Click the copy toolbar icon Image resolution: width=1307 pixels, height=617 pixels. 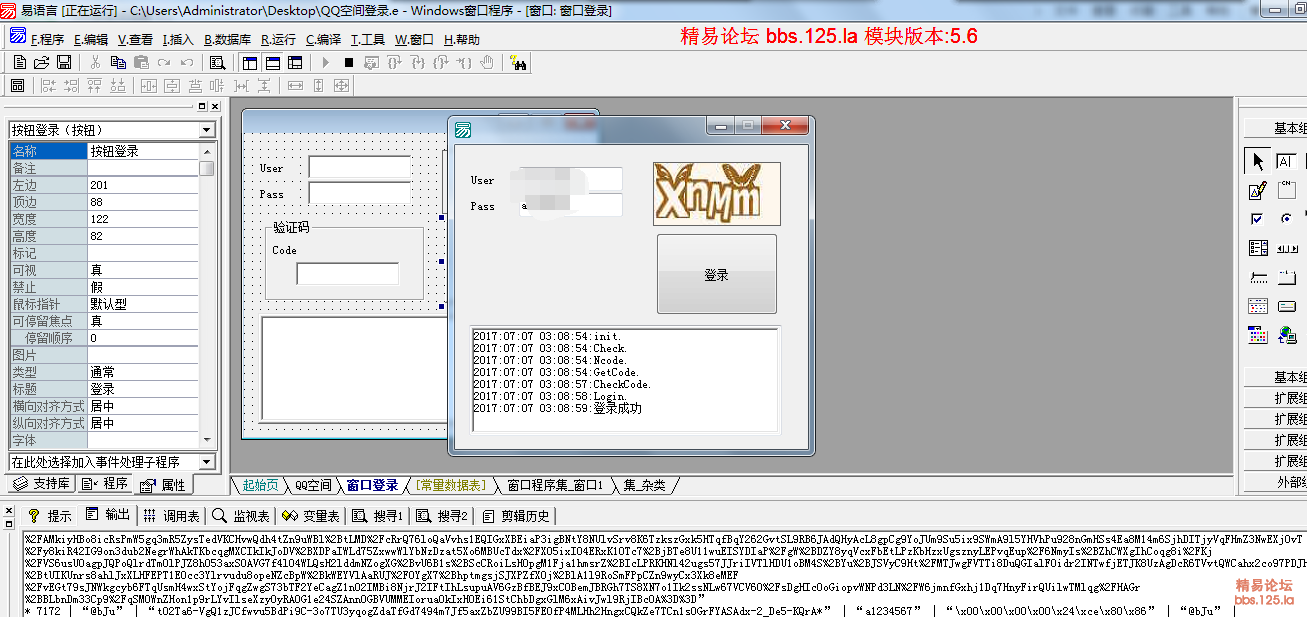(x=118, y=62)
